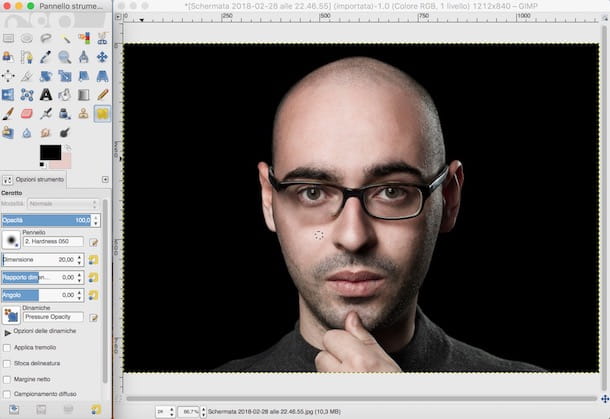
Task: Click the black foreground color swatch
Action: [50, 152]
